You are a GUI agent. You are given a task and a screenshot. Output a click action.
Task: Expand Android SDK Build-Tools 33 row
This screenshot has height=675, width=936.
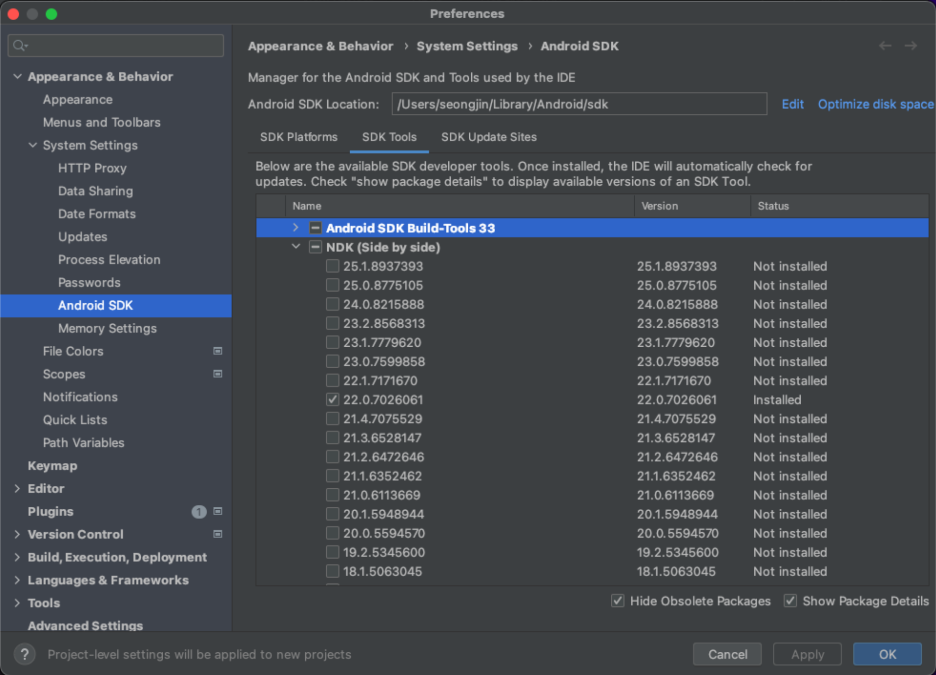[x=295, y=227]
